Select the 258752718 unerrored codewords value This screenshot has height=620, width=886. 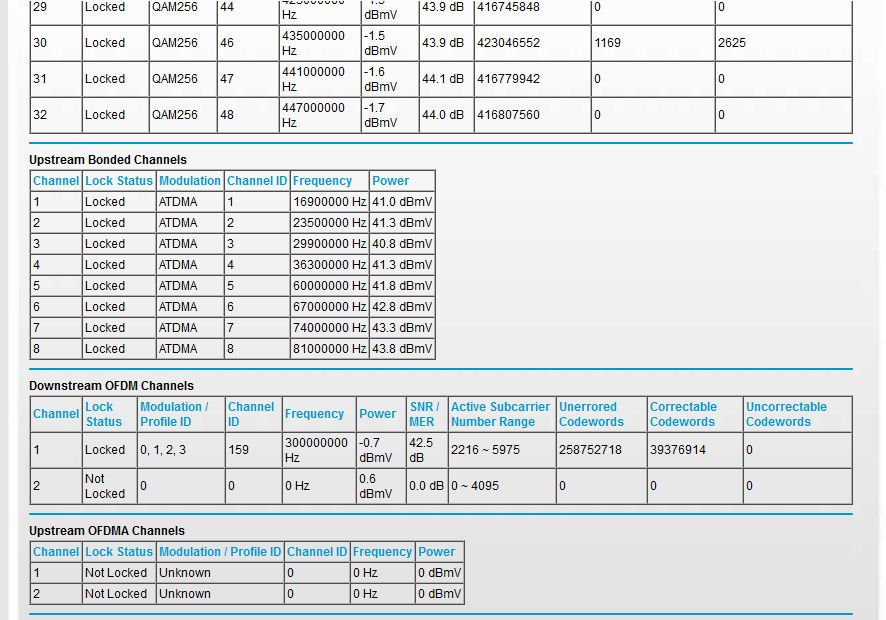(590, 450)
